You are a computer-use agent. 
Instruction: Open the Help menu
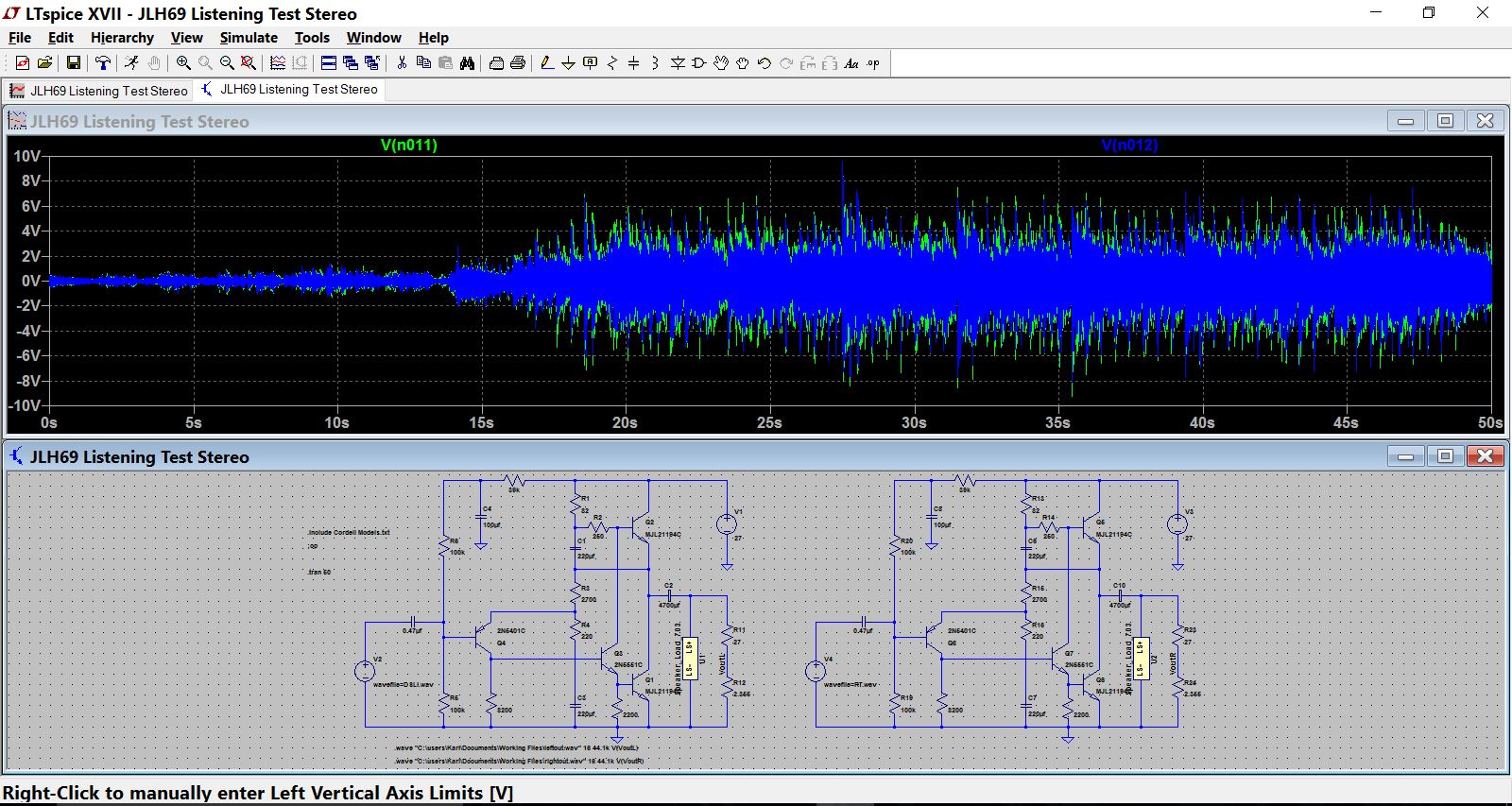point(433,38)
